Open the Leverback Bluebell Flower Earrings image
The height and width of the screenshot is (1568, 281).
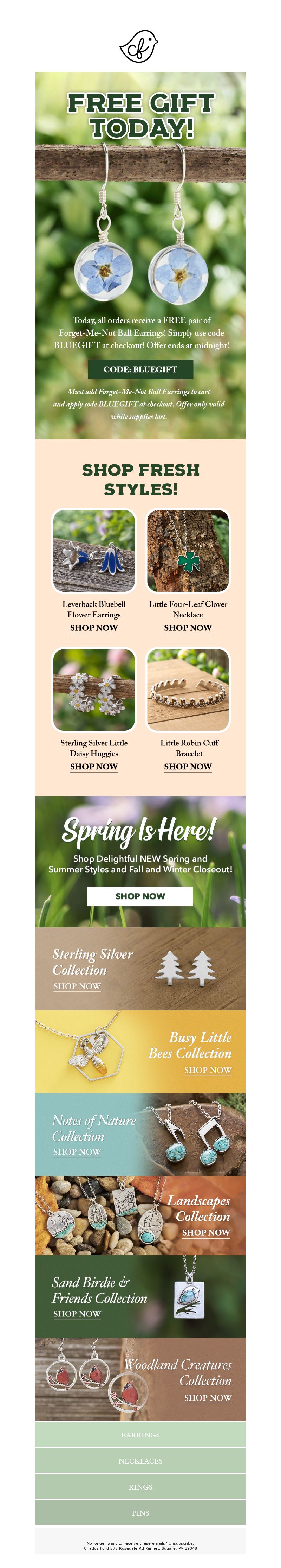point(94,551)
